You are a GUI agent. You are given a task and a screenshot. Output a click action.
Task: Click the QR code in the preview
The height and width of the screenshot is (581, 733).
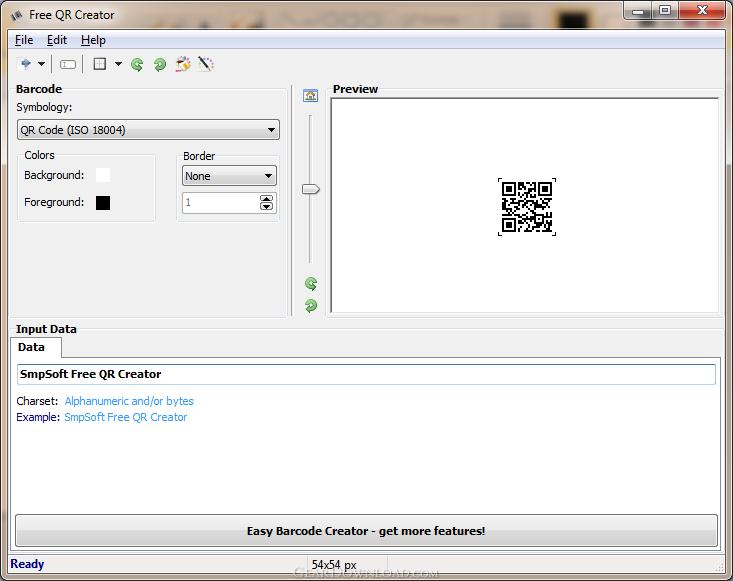coord(527,207)
